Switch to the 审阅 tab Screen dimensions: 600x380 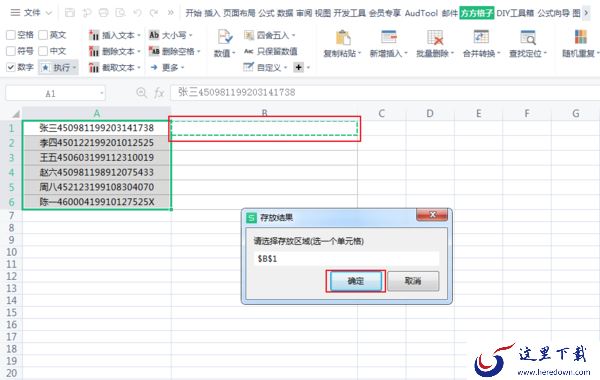tap(304, 13)
